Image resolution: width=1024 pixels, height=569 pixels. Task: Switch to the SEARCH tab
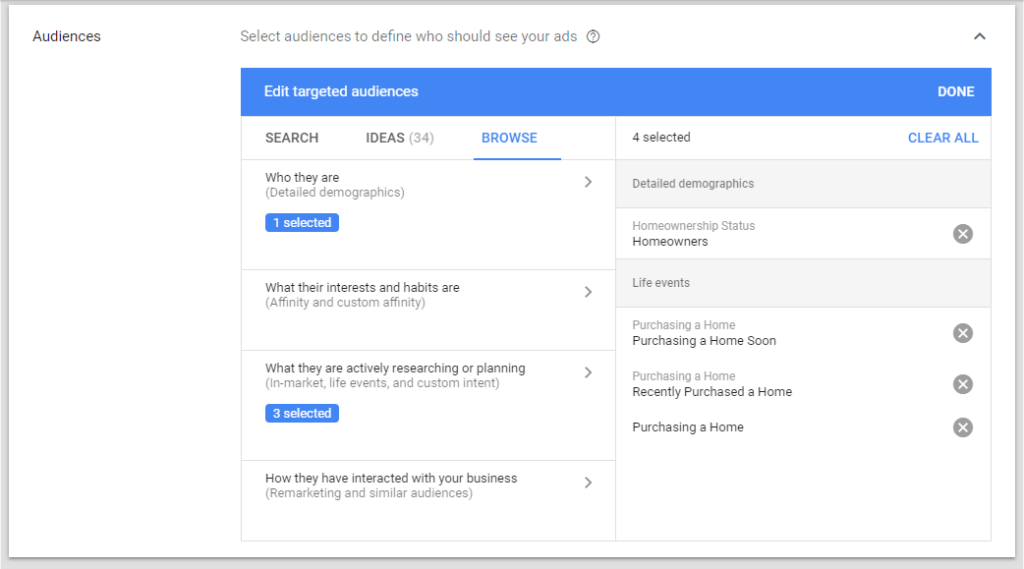coord(292,138)
